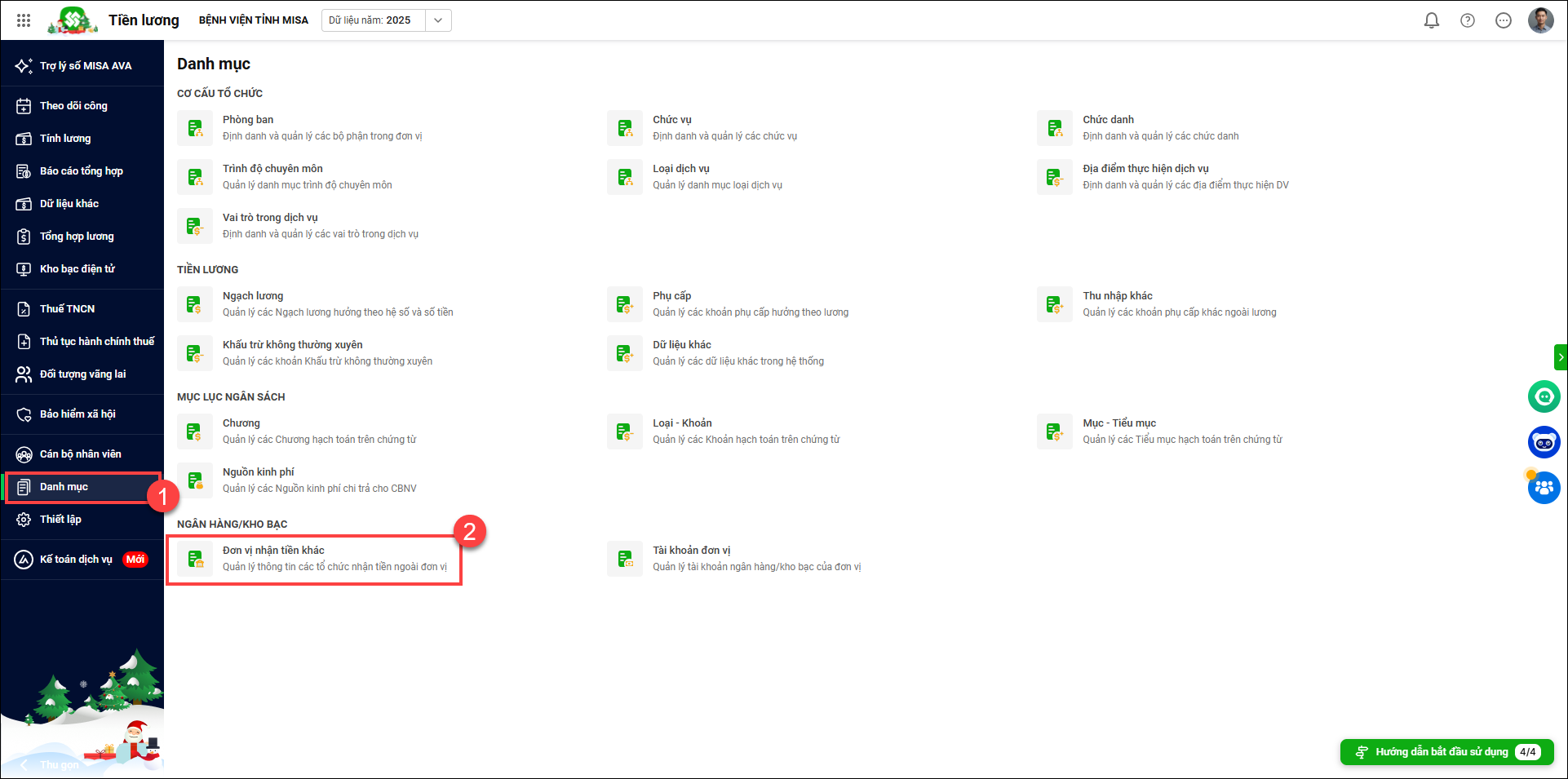
Task: Click the Phòng ban category icon
Action: [x=195, y=128]
